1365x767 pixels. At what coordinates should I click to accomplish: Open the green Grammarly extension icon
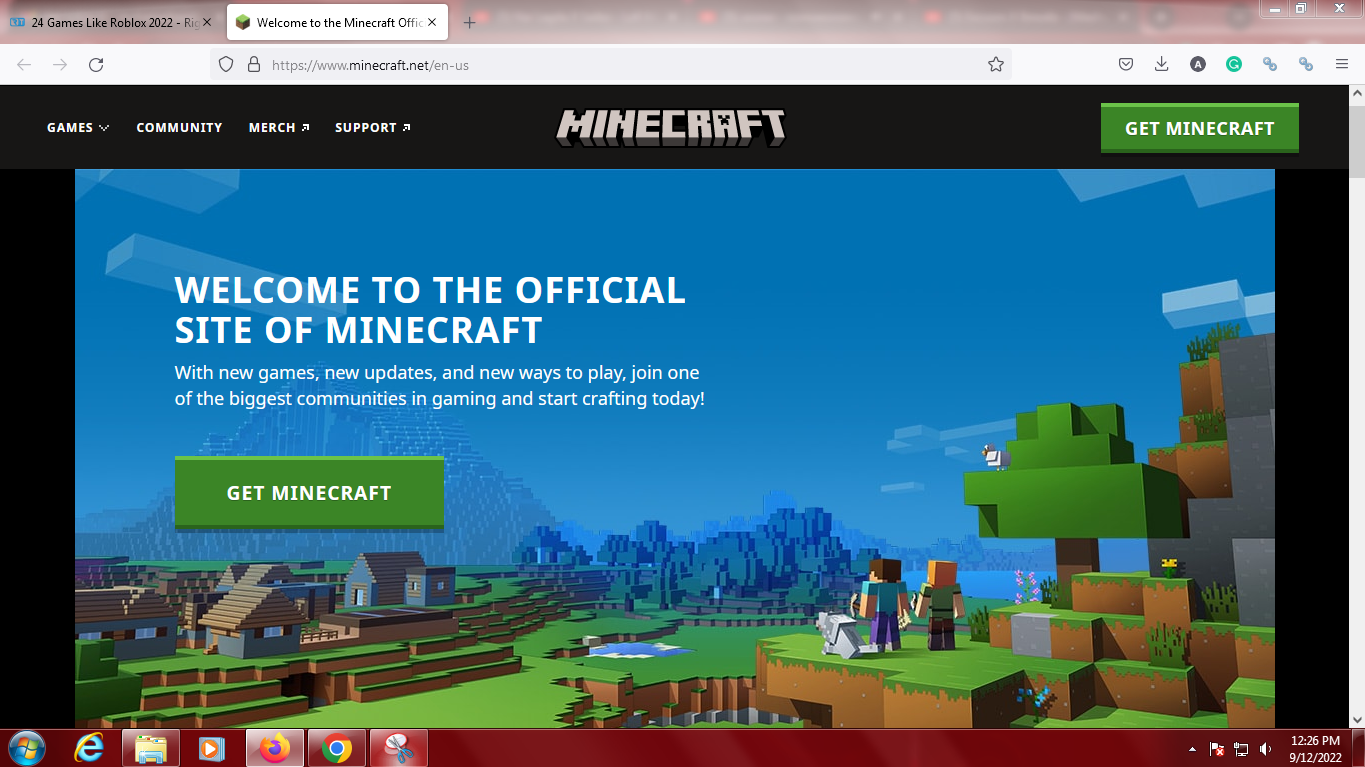(x=1234, y=64)
